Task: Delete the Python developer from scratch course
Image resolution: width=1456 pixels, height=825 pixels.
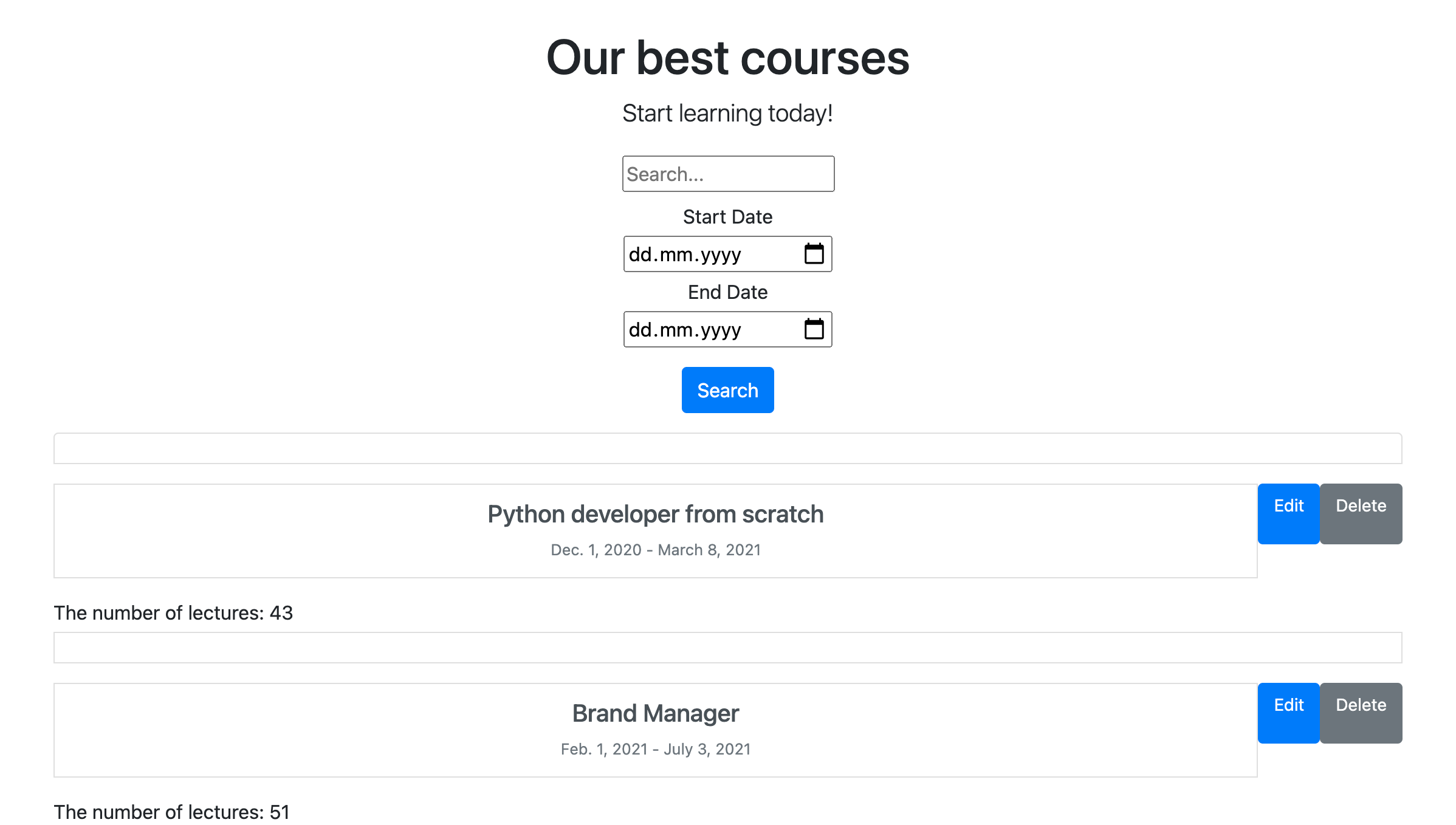Action: [1361, 514]
